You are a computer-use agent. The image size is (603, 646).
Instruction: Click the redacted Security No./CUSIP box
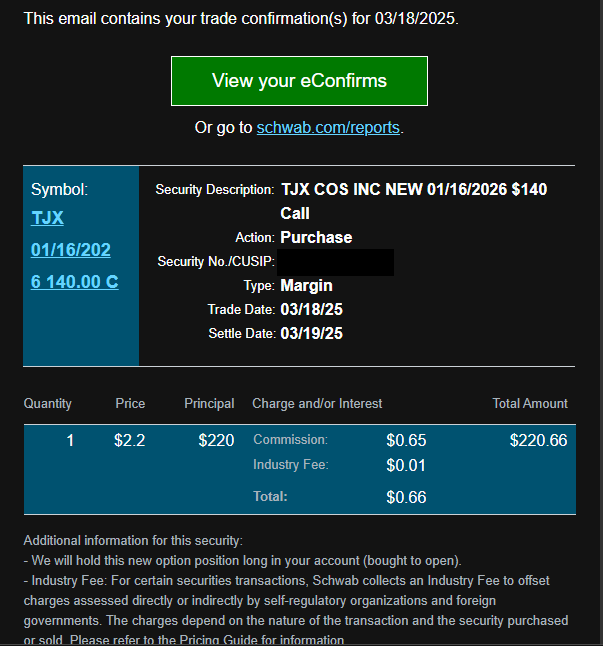pyautogui.click(x=335, y=262)
